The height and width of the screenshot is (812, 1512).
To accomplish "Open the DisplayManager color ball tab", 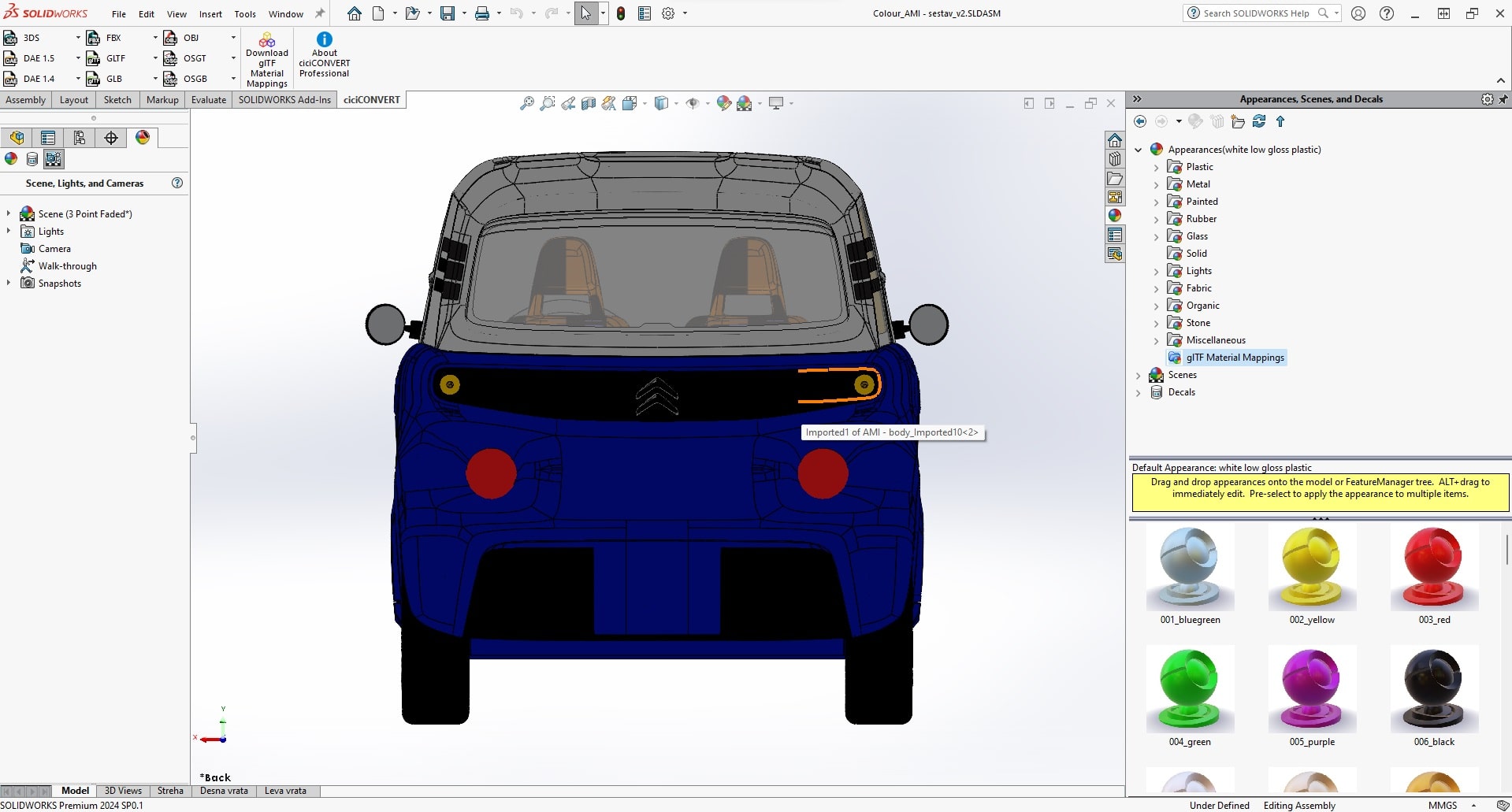I will pyautogui.click(x=143, y=138).
